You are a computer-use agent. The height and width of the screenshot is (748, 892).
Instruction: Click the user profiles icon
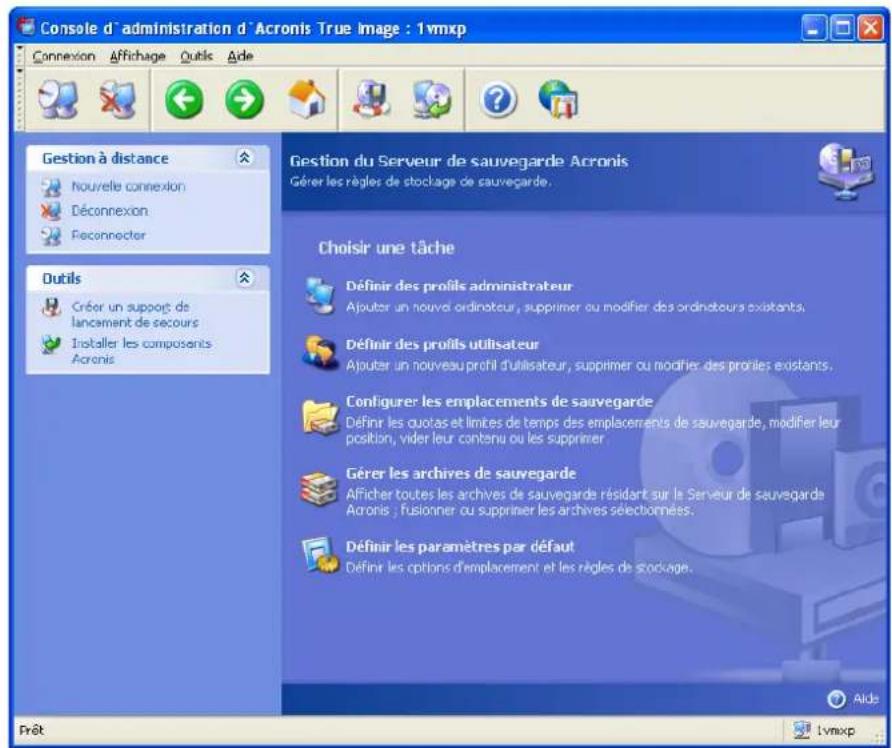(x=320, y=353)
